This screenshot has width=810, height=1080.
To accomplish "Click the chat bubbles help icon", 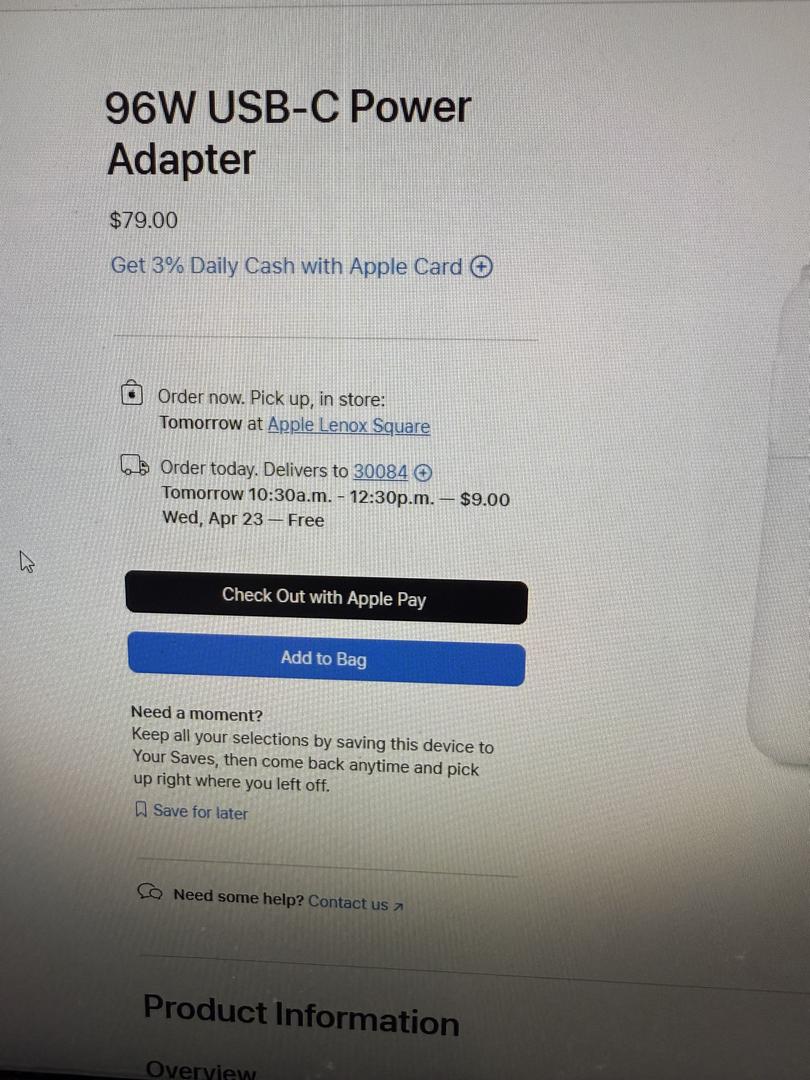I will (x=150, y=892).
